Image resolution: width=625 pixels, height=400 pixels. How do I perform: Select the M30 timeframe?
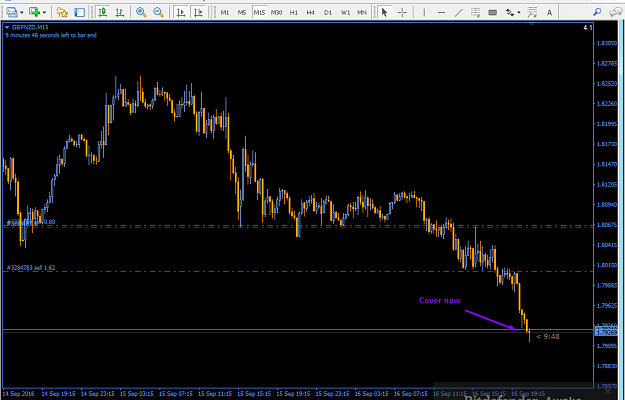tap(276, 13)
